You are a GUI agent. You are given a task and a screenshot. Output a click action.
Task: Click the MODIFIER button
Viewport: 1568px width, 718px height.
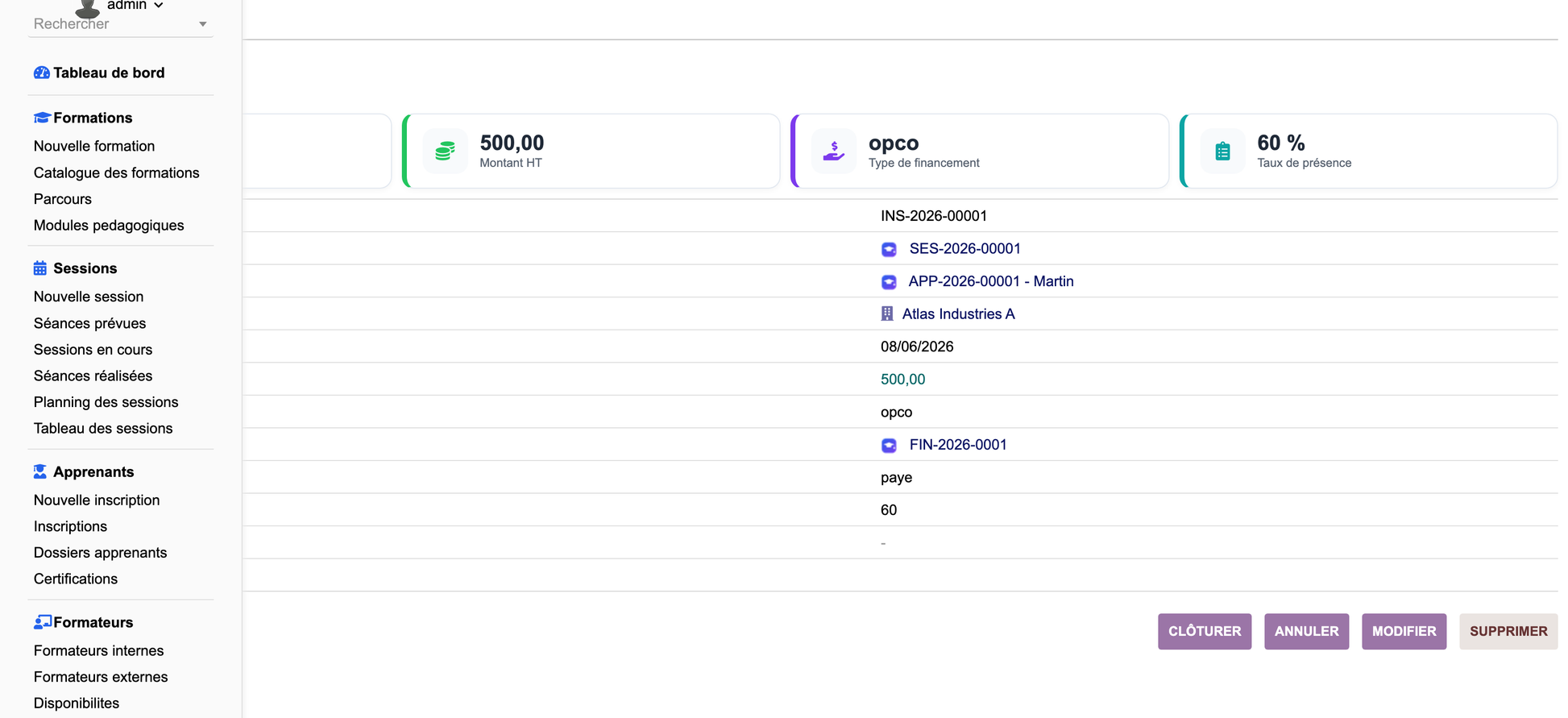tap(1404, 631)
